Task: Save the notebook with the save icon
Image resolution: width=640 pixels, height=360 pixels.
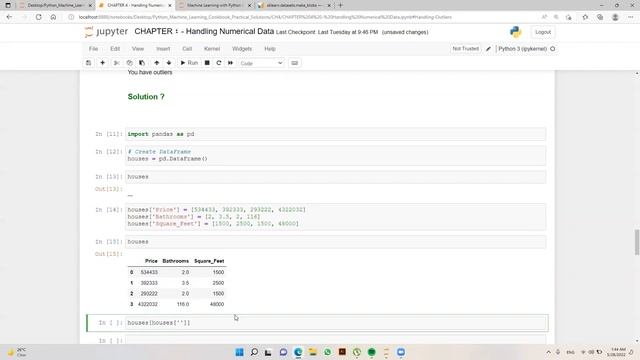Action: click(88, 63)
